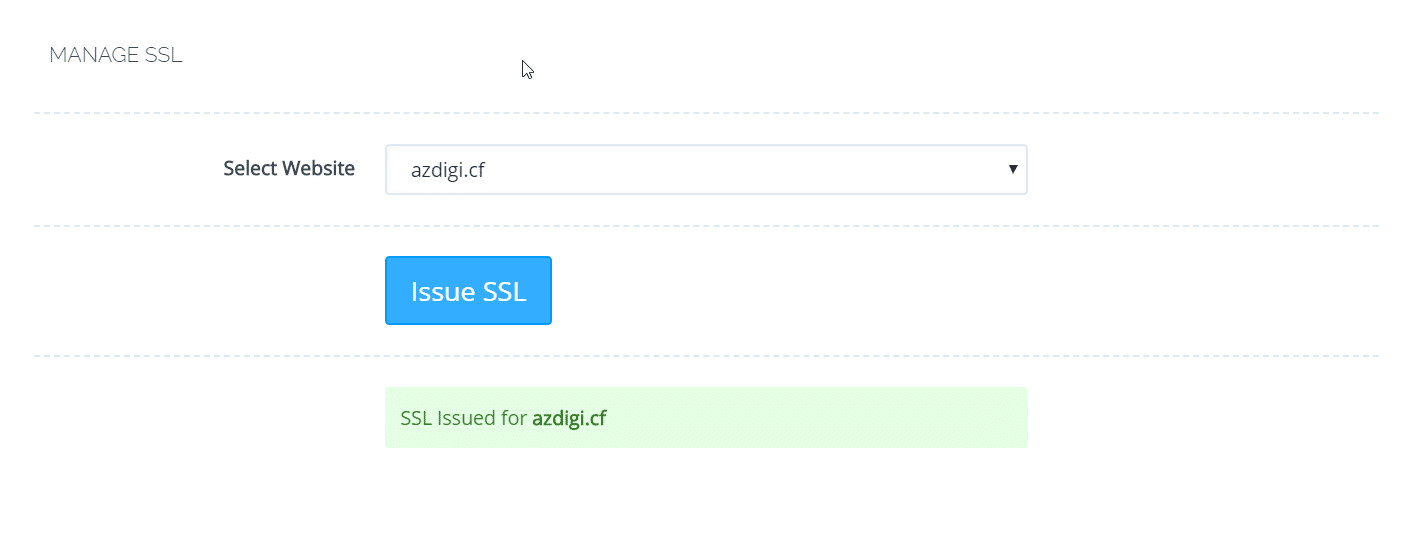Click the MANAGE SSL heading
The width and height of the screenshot is (1404, 548).
[x=116, y=55]
